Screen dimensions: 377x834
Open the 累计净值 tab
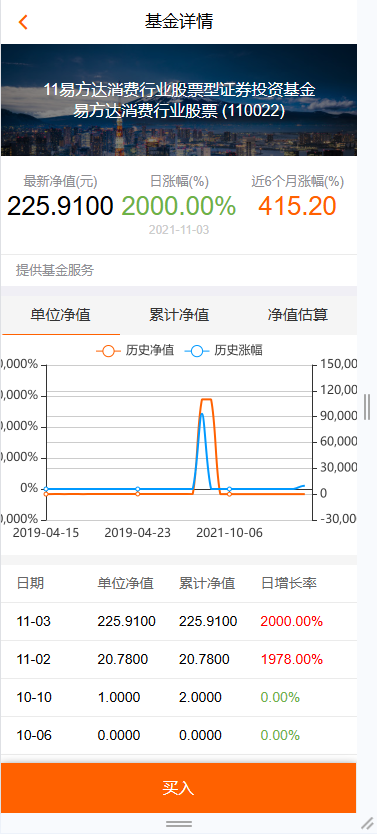click(x=179, y=315)
